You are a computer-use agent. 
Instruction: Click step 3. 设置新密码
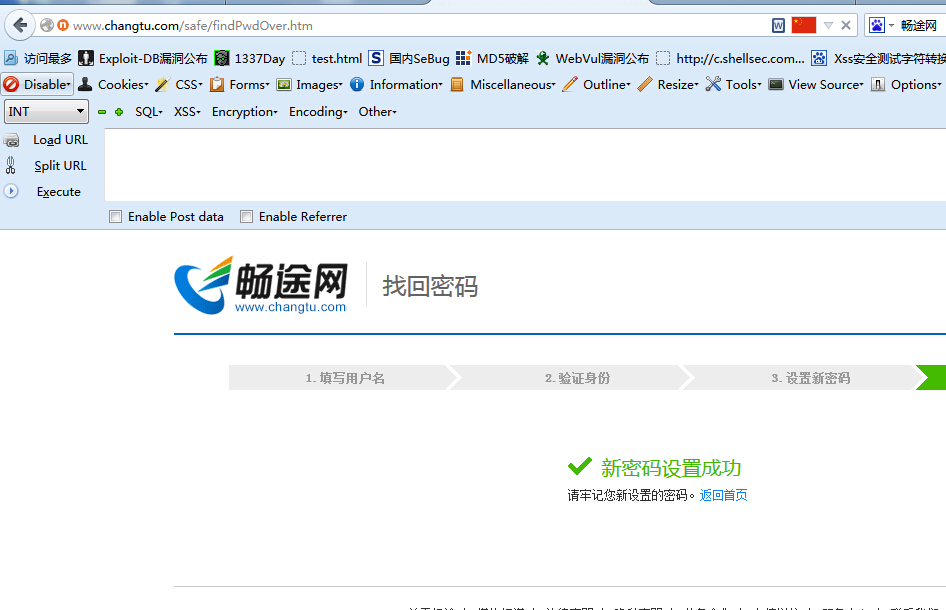pos(811,378)
